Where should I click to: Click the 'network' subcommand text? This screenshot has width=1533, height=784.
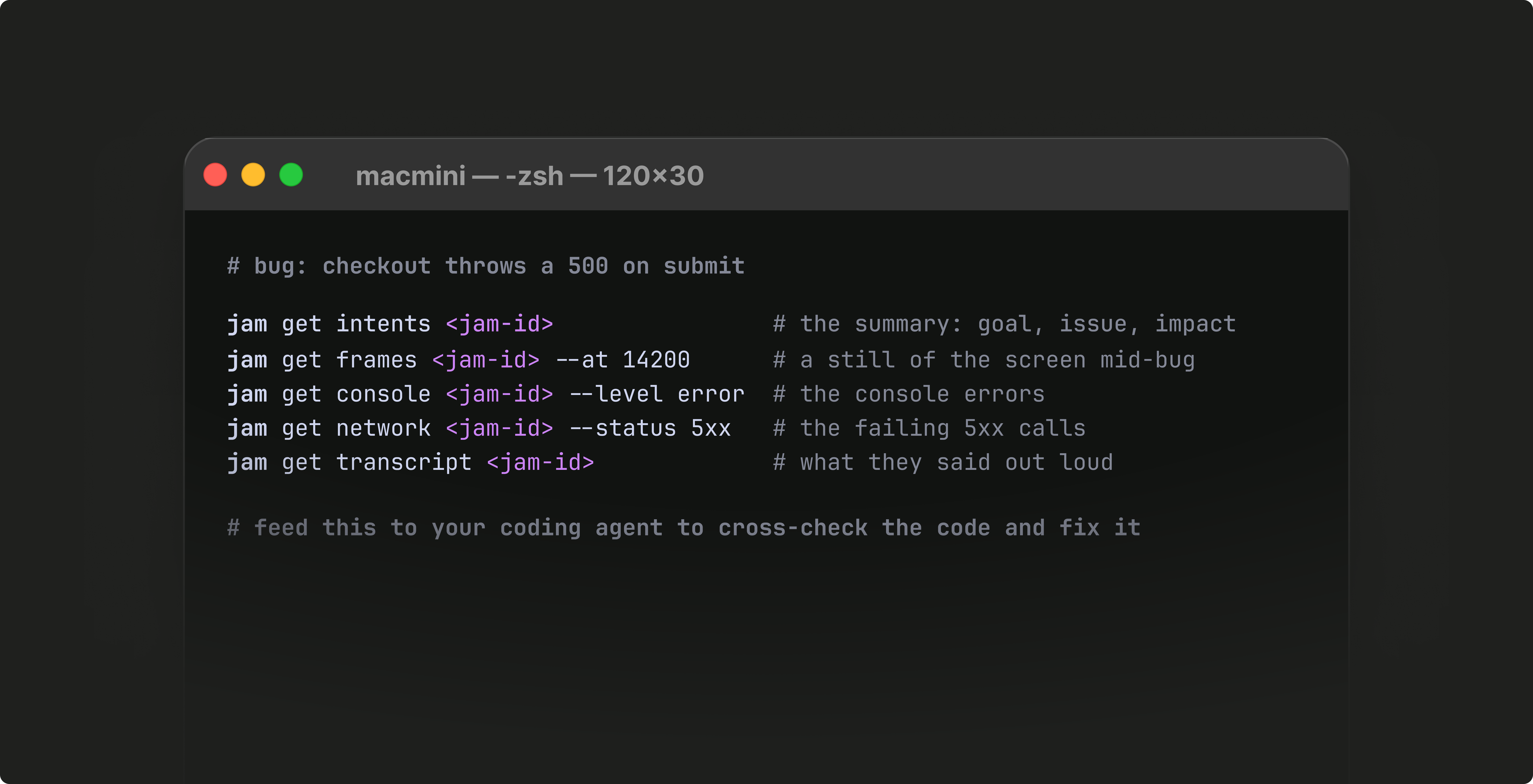pos(383,428)
